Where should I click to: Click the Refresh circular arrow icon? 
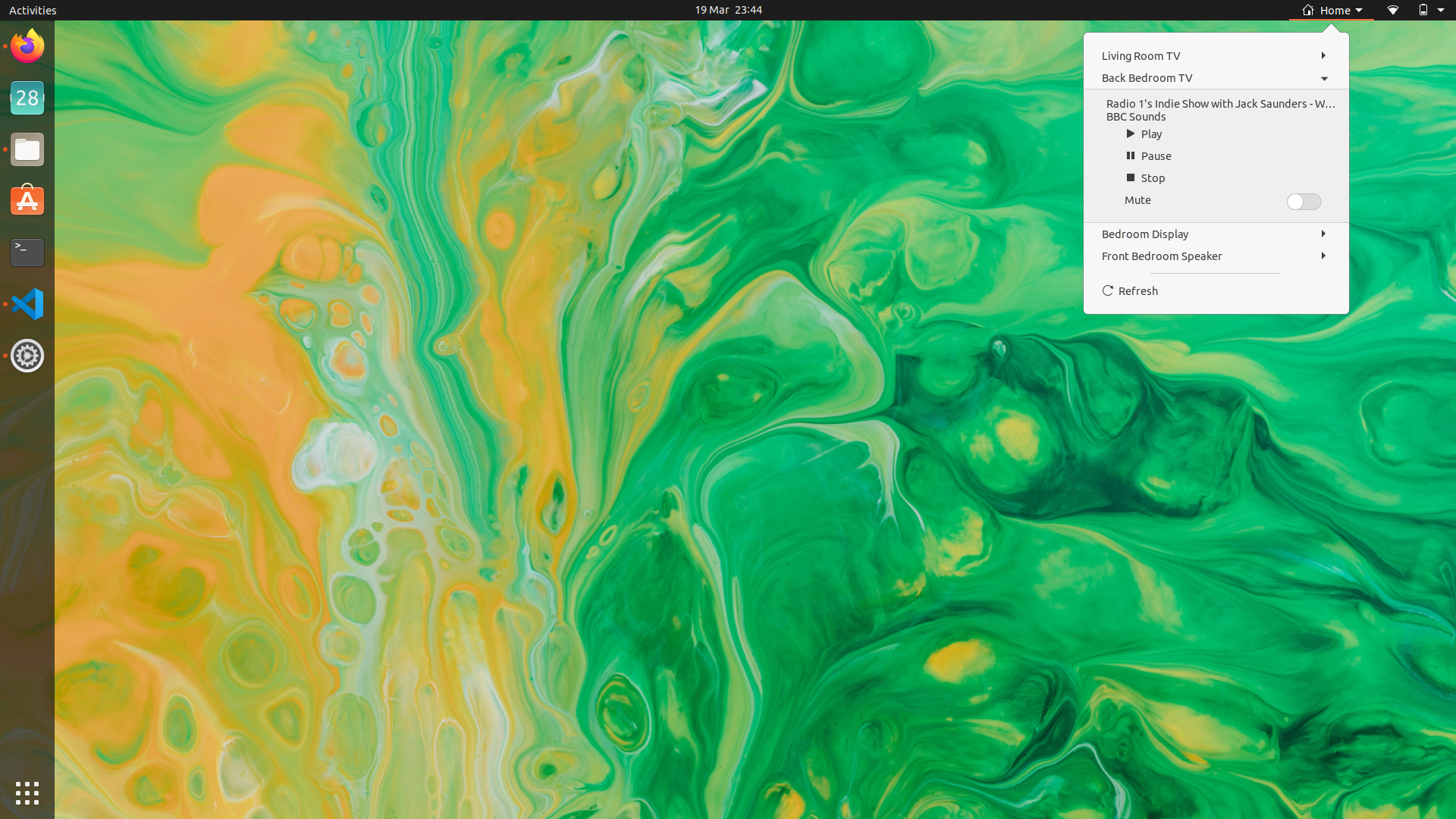tap(1108, 290)
